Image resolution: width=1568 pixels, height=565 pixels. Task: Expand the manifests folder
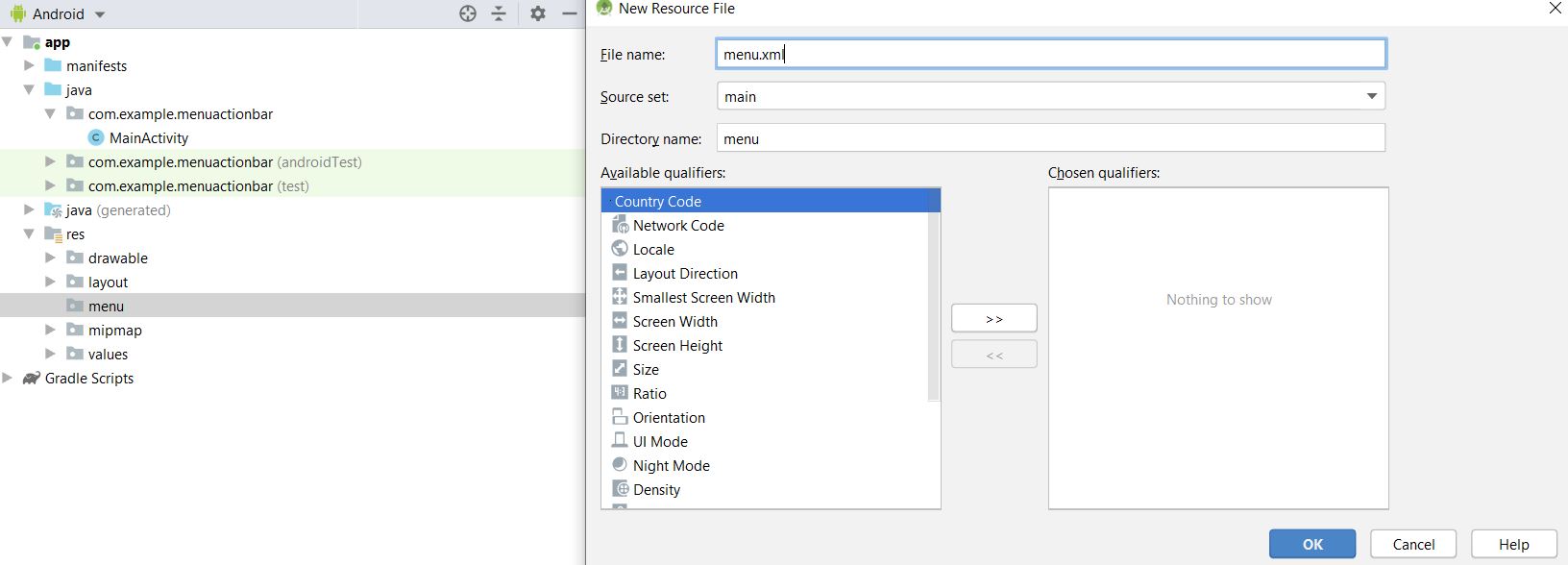pyautogui.click(x=29, y=65)
